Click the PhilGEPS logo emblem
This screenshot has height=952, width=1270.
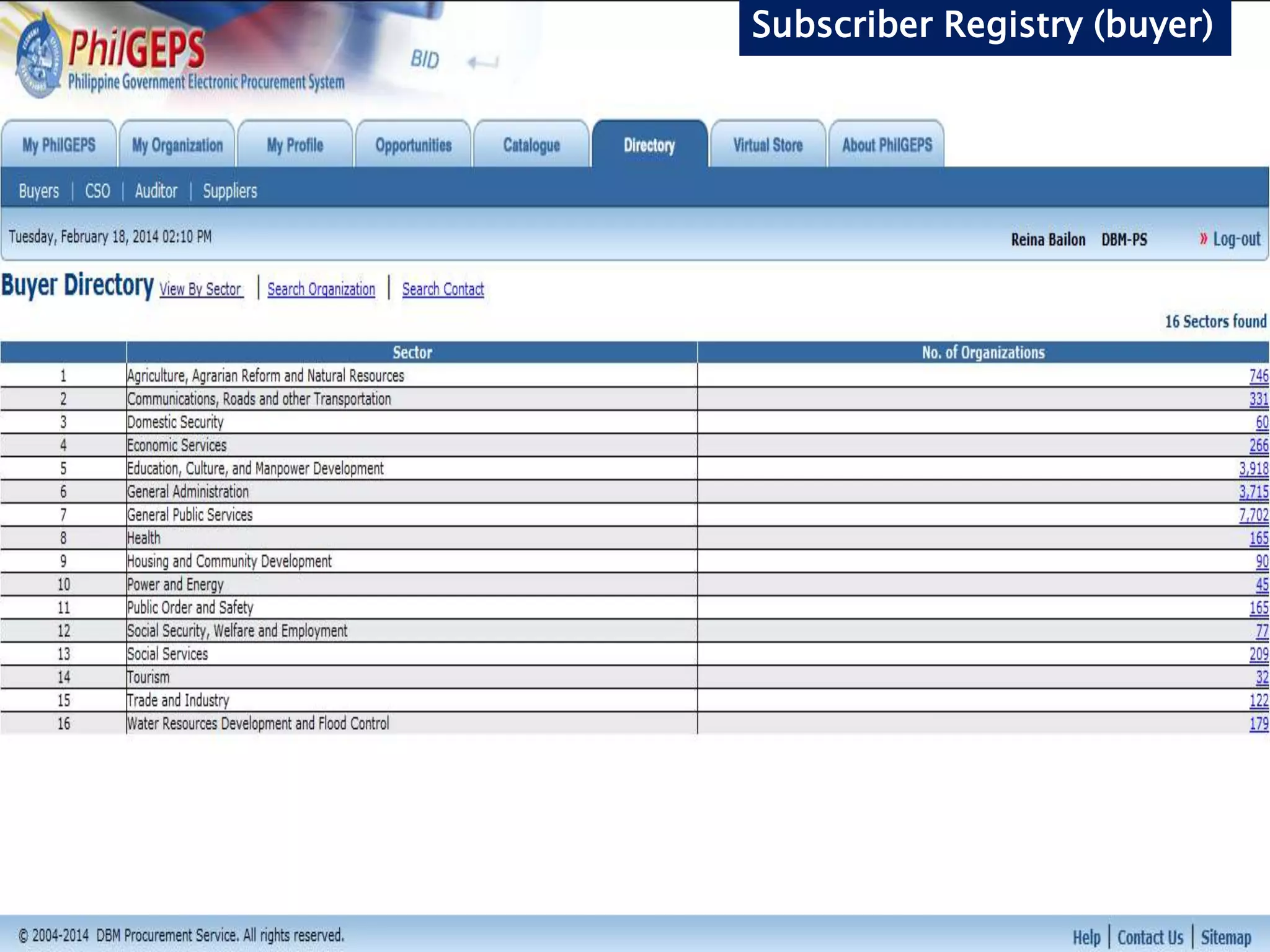(38, 57)
